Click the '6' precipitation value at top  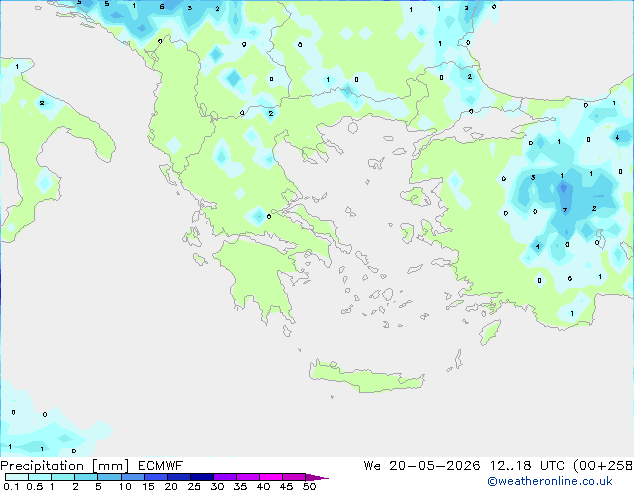pos(162,6)
